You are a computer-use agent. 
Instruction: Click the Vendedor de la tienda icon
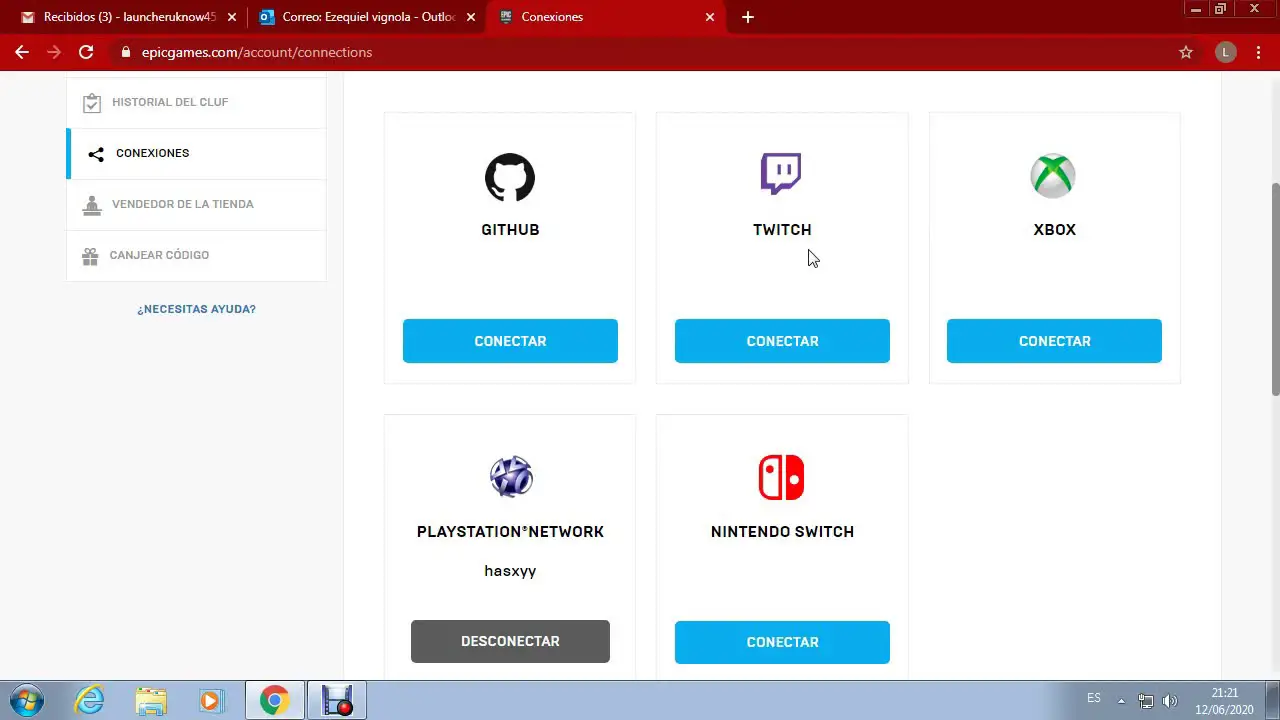point(92,205)
